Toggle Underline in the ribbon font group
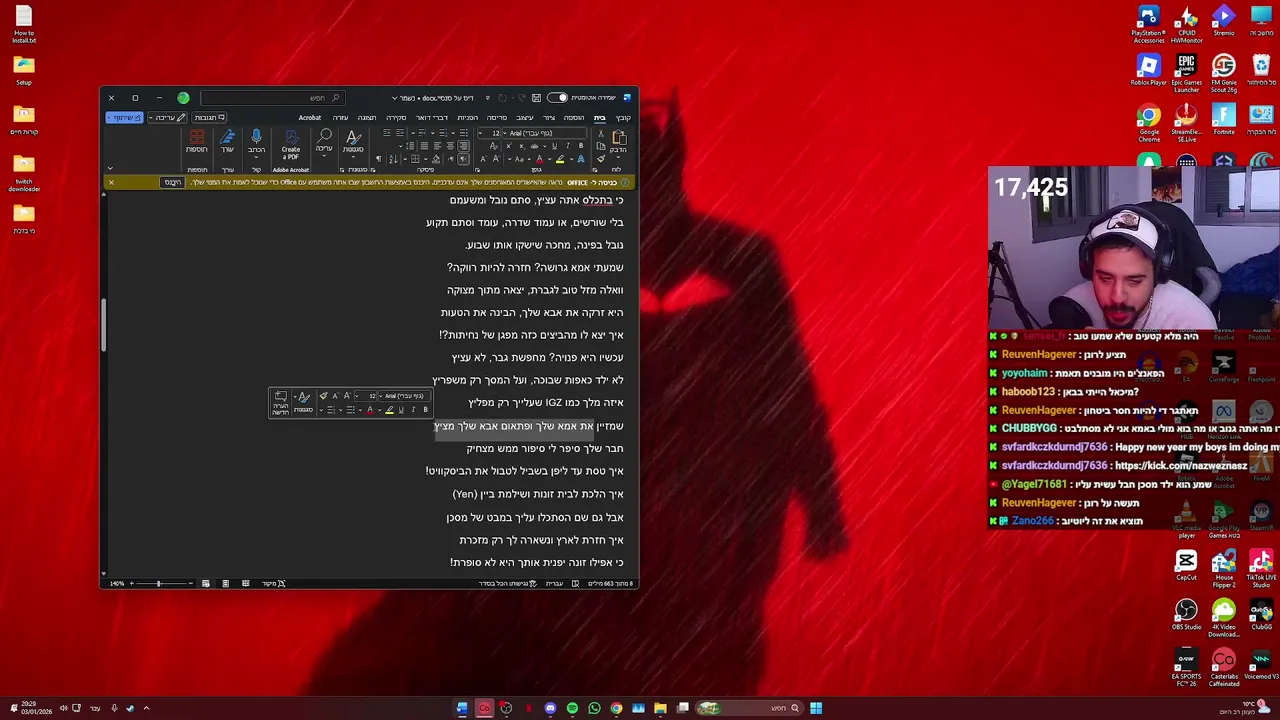Screen dimensions: 1280x720 point(555,146)
